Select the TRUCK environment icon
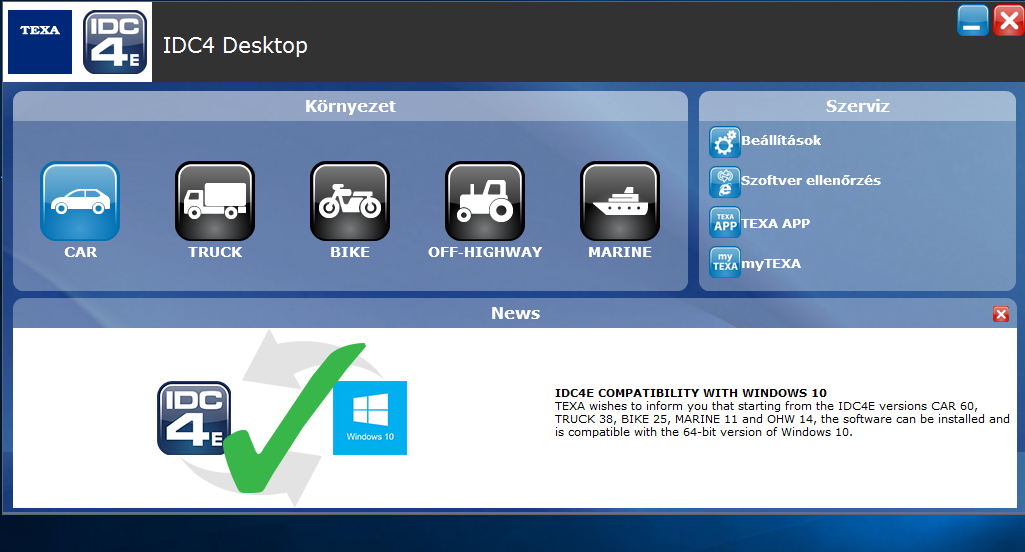This screenshot has width=1025, height=552. click(214, 201)
